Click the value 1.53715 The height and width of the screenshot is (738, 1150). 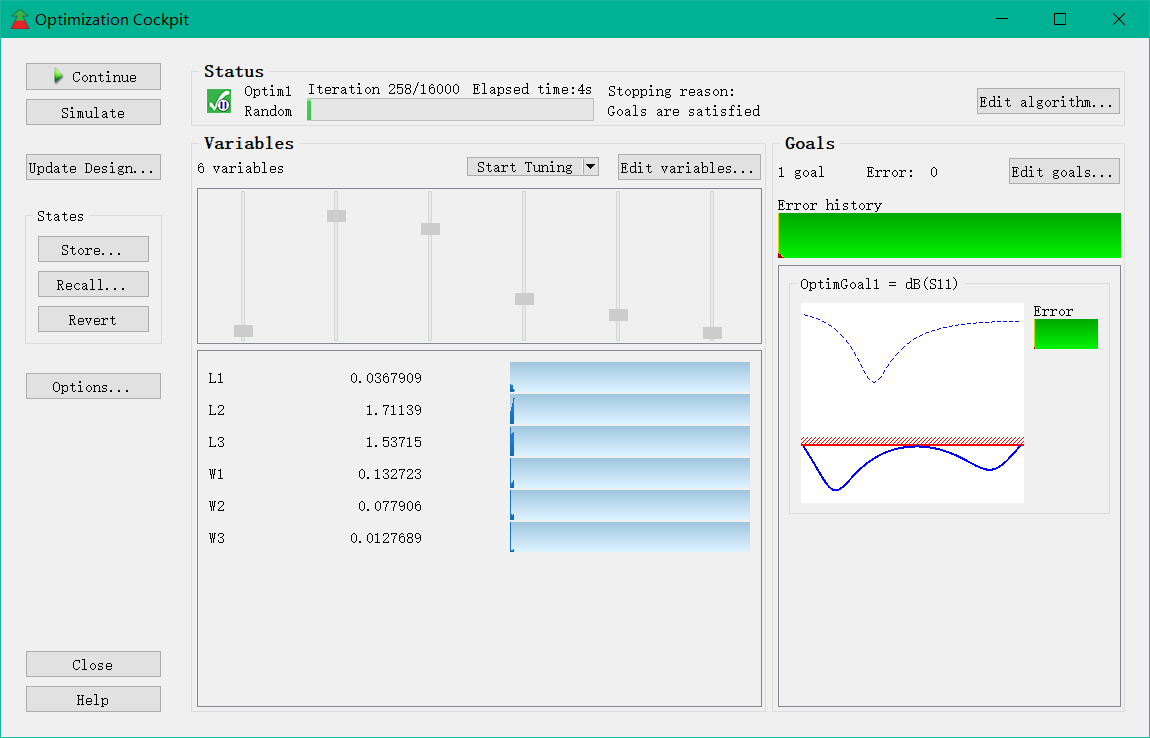pos(394,442)
